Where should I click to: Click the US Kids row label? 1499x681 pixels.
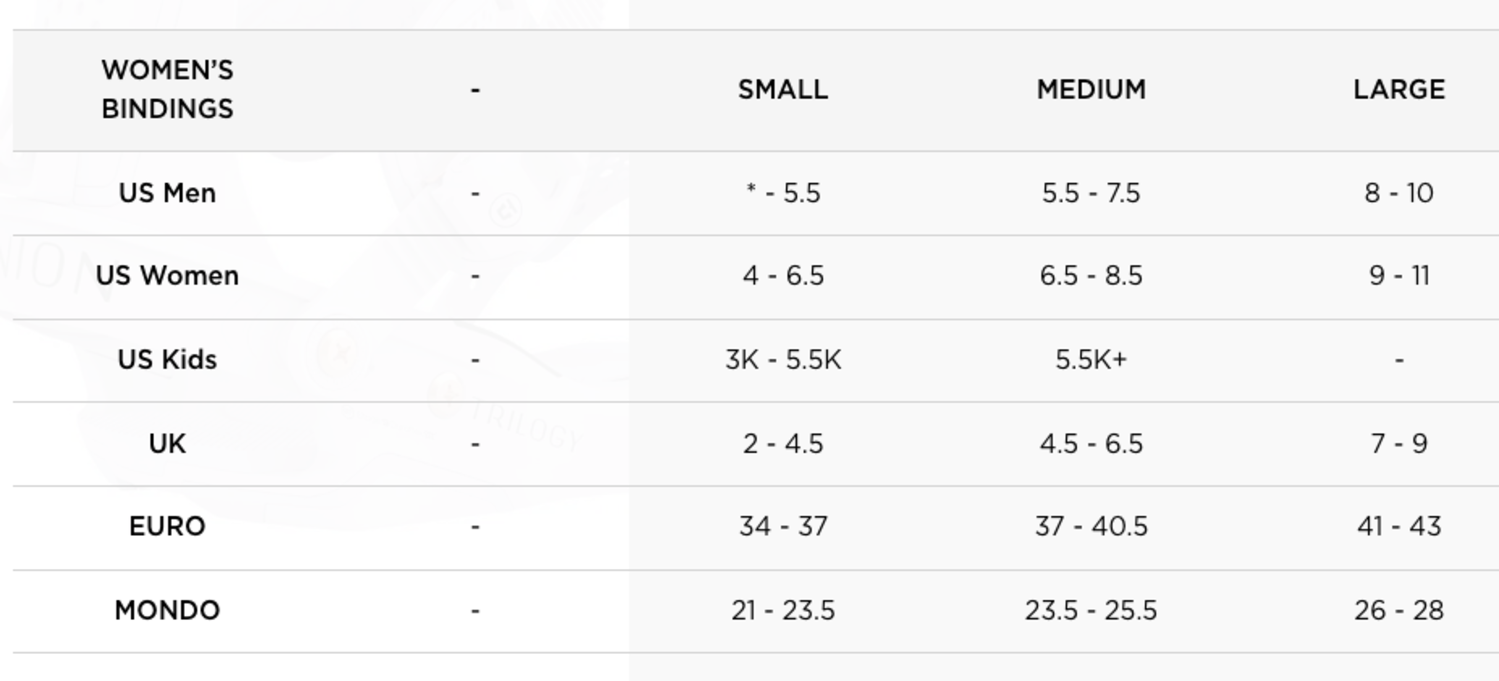167,360
